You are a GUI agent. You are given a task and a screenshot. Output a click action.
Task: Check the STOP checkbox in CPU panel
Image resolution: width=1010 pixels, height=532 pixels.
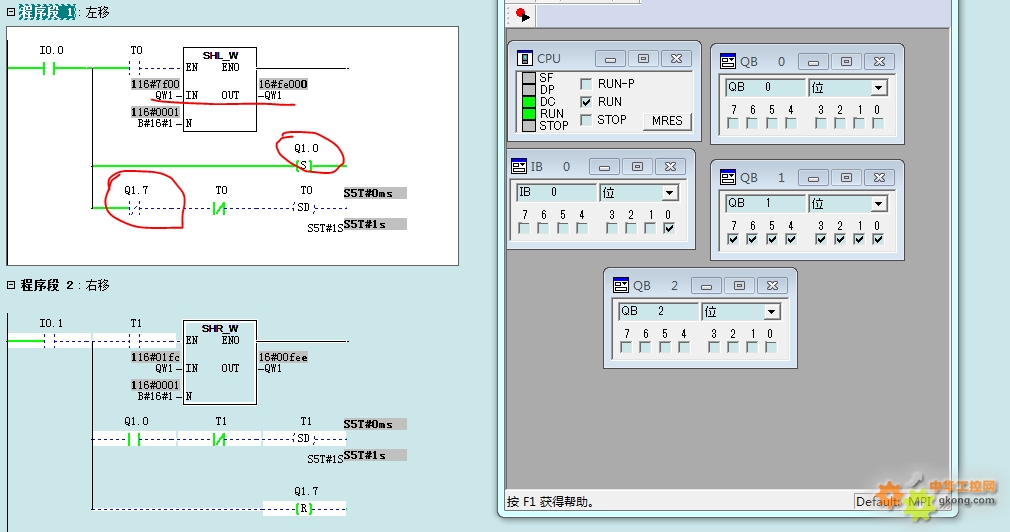point(586,120)
